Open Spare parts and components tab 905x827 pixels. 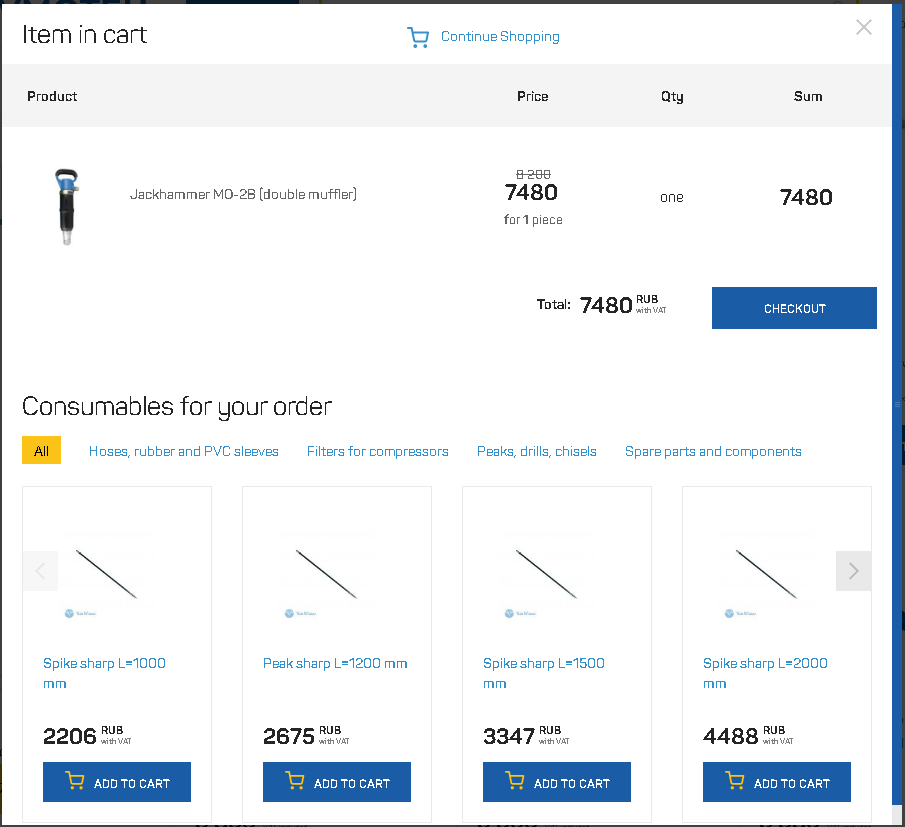click(713, 451)
